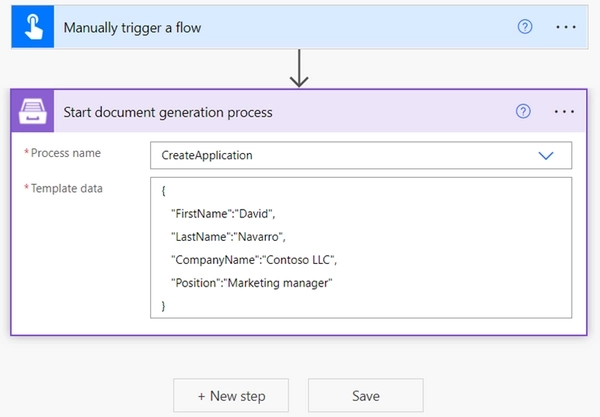Save the flow
600x417 pixels.
[x=366, y=396]
